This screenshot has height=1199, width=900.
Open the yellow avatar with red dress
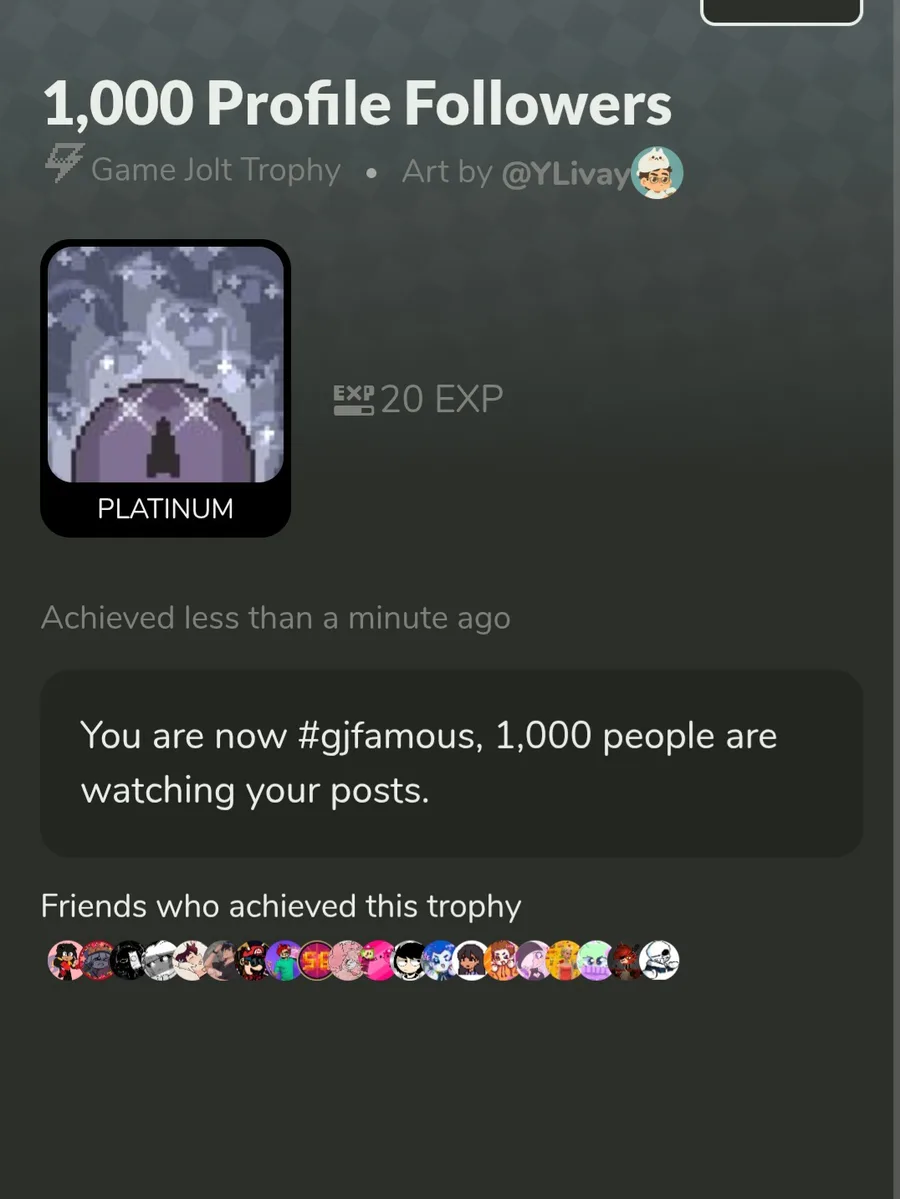click(x=565, y=960)
